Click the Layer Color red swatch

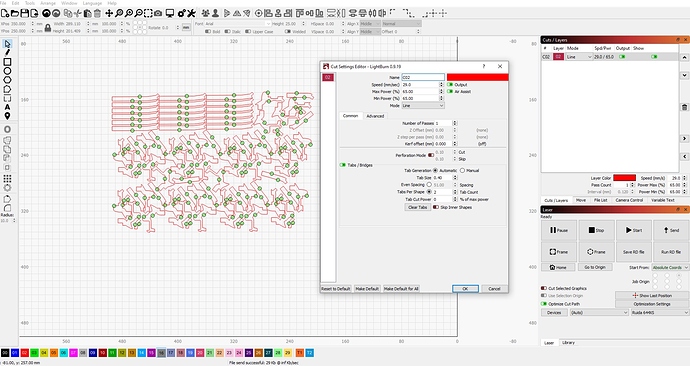624,178
